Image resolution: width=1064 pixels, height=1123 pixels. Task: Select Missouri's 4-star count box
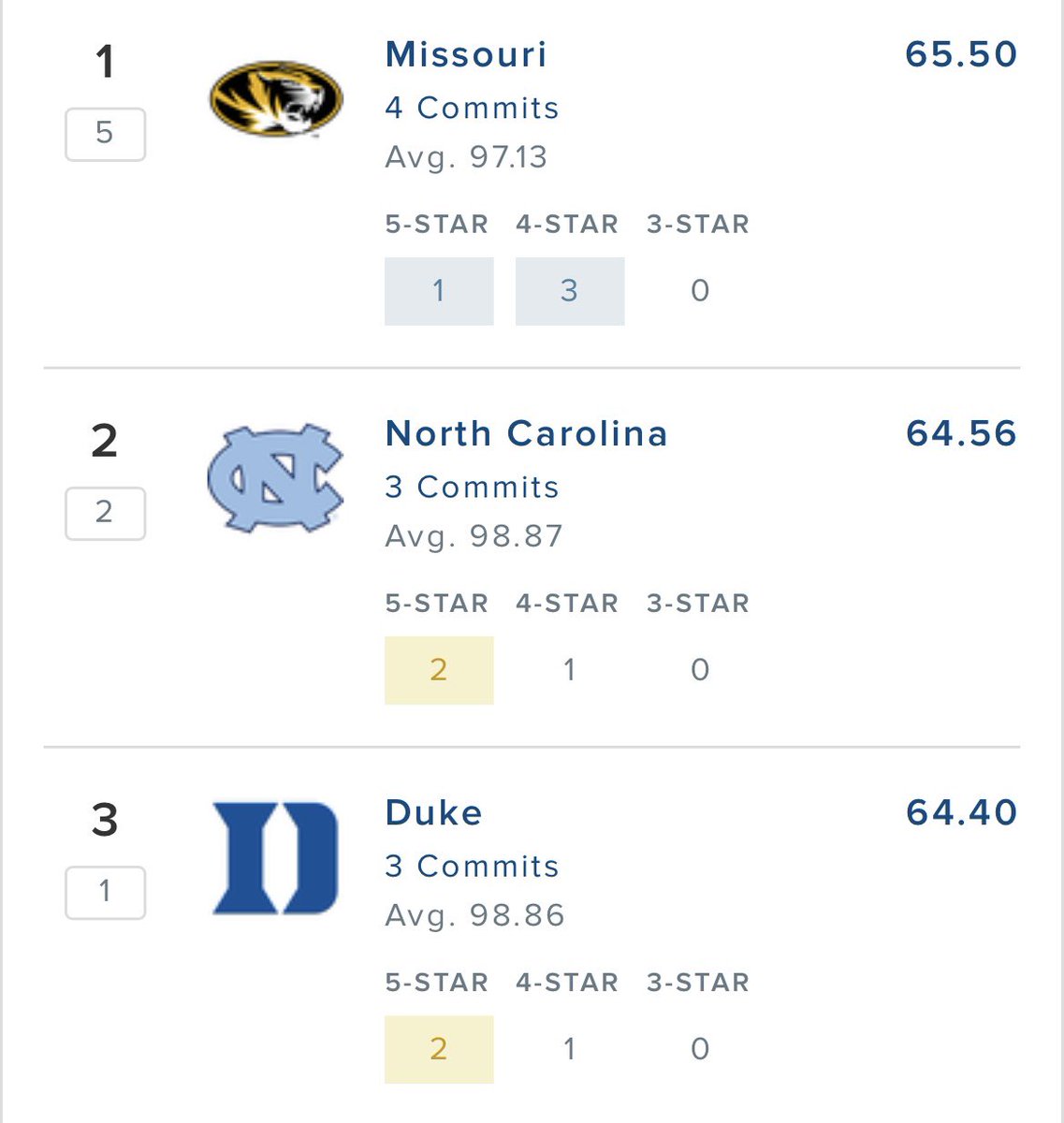[x=570, y=291]
